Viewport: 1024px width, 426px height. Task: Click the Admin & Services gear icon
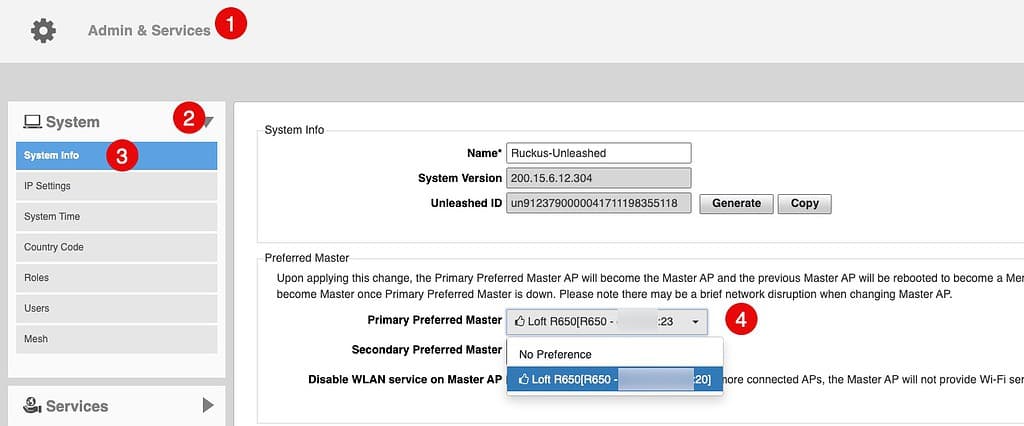coord(43,31)
